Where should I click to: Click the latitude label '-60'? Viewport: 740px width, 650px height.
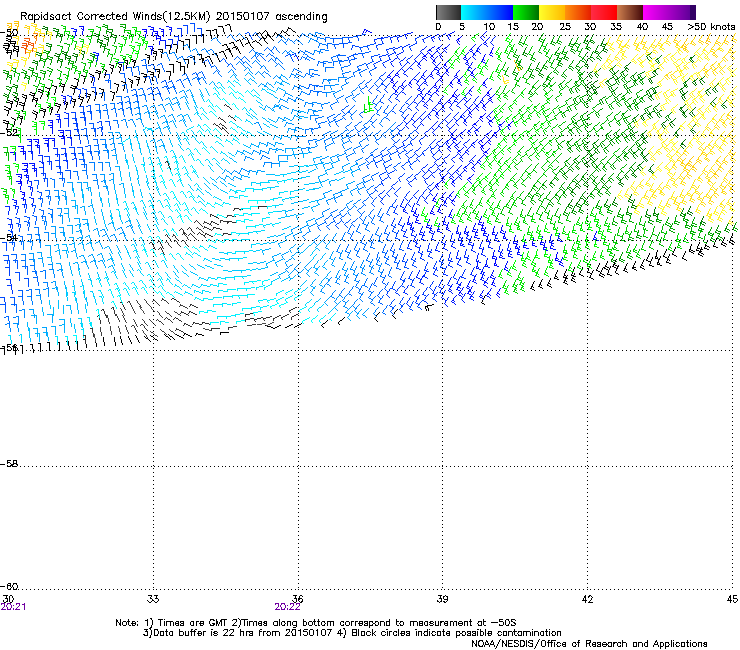click(x=9, y=586)
